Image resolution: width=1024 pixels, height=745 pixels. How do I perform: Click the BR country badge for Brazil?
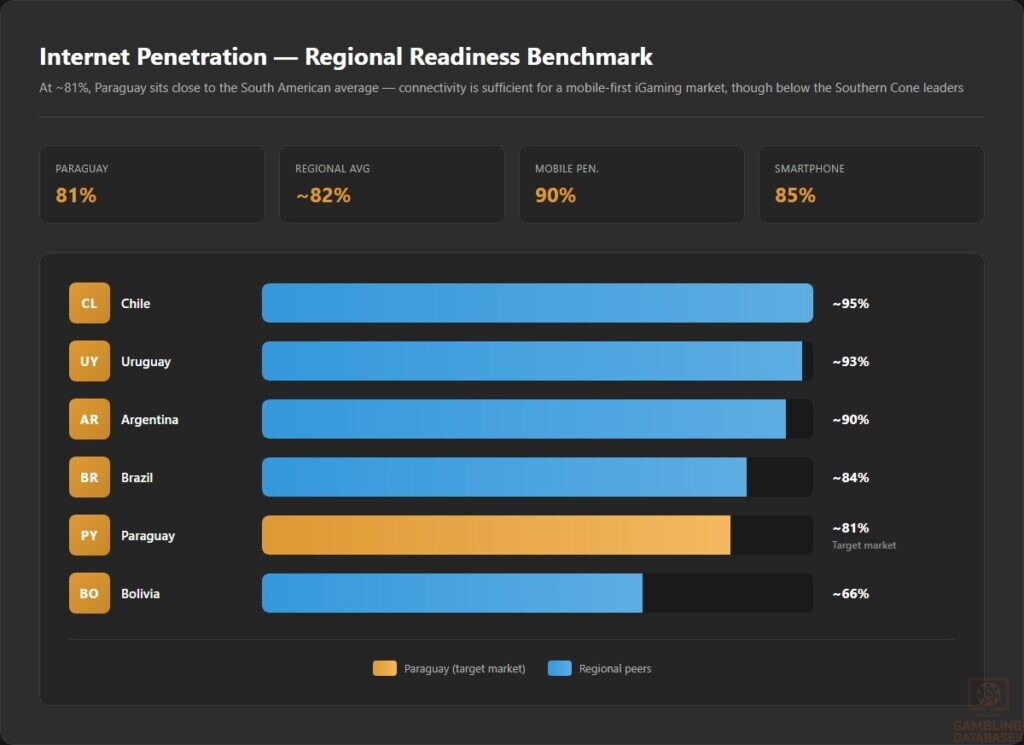(89, 477)
